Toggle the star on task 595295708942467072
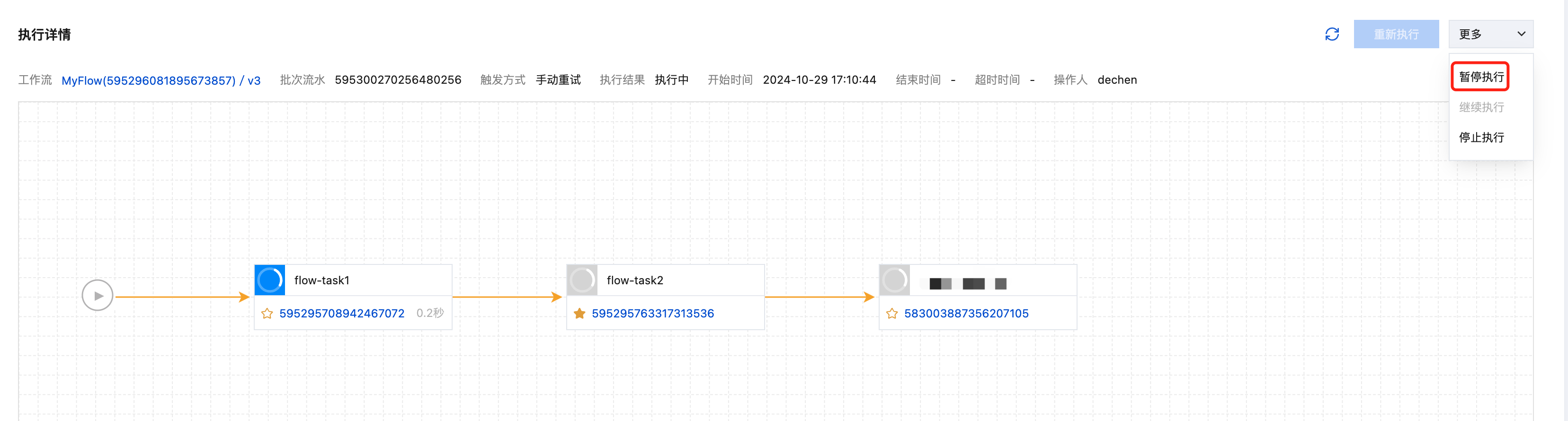 click(x=267, y=313)
